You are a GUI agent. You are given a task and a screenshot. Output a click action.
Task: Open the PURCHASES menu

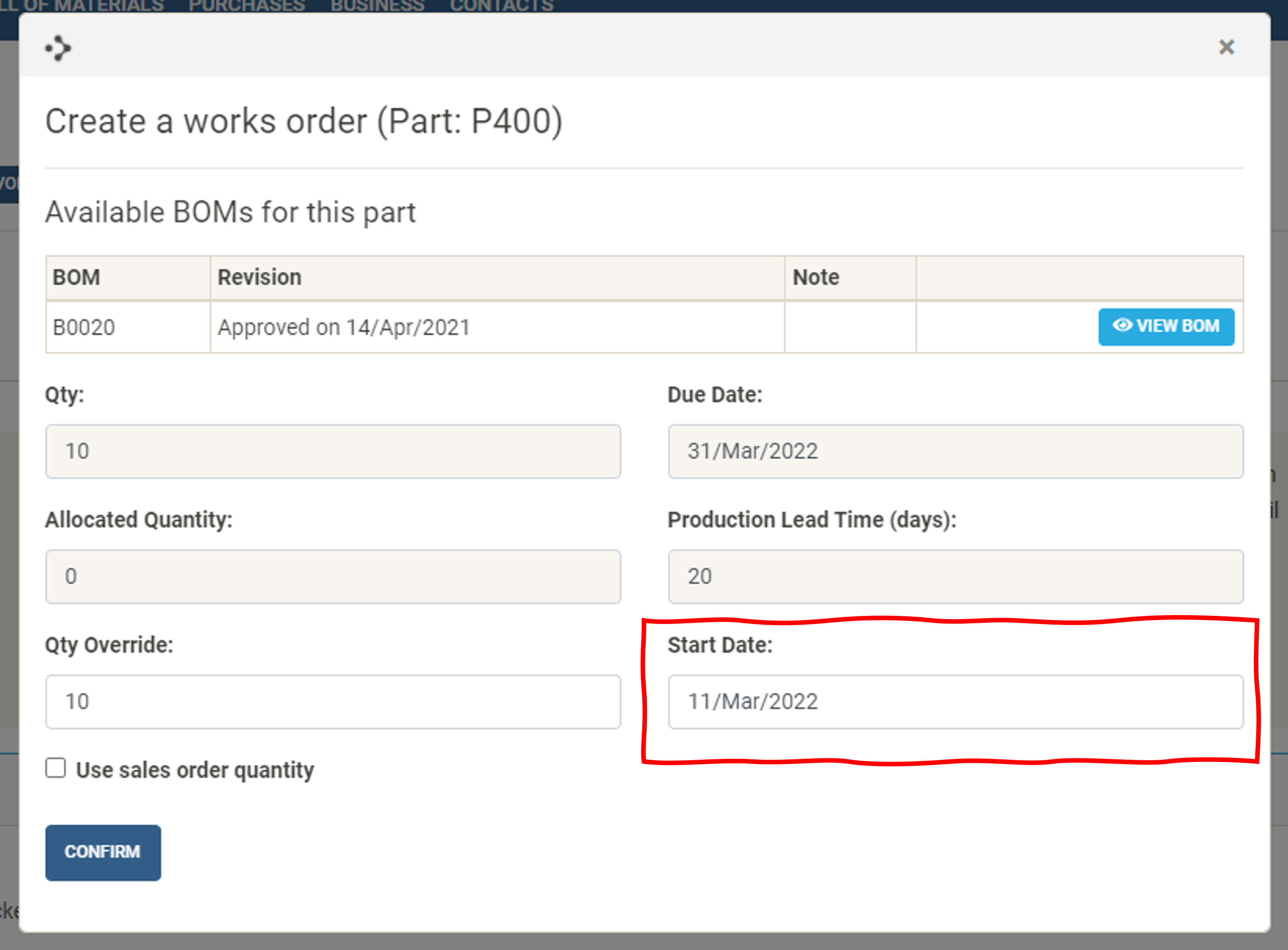click(x=247, y=6)
